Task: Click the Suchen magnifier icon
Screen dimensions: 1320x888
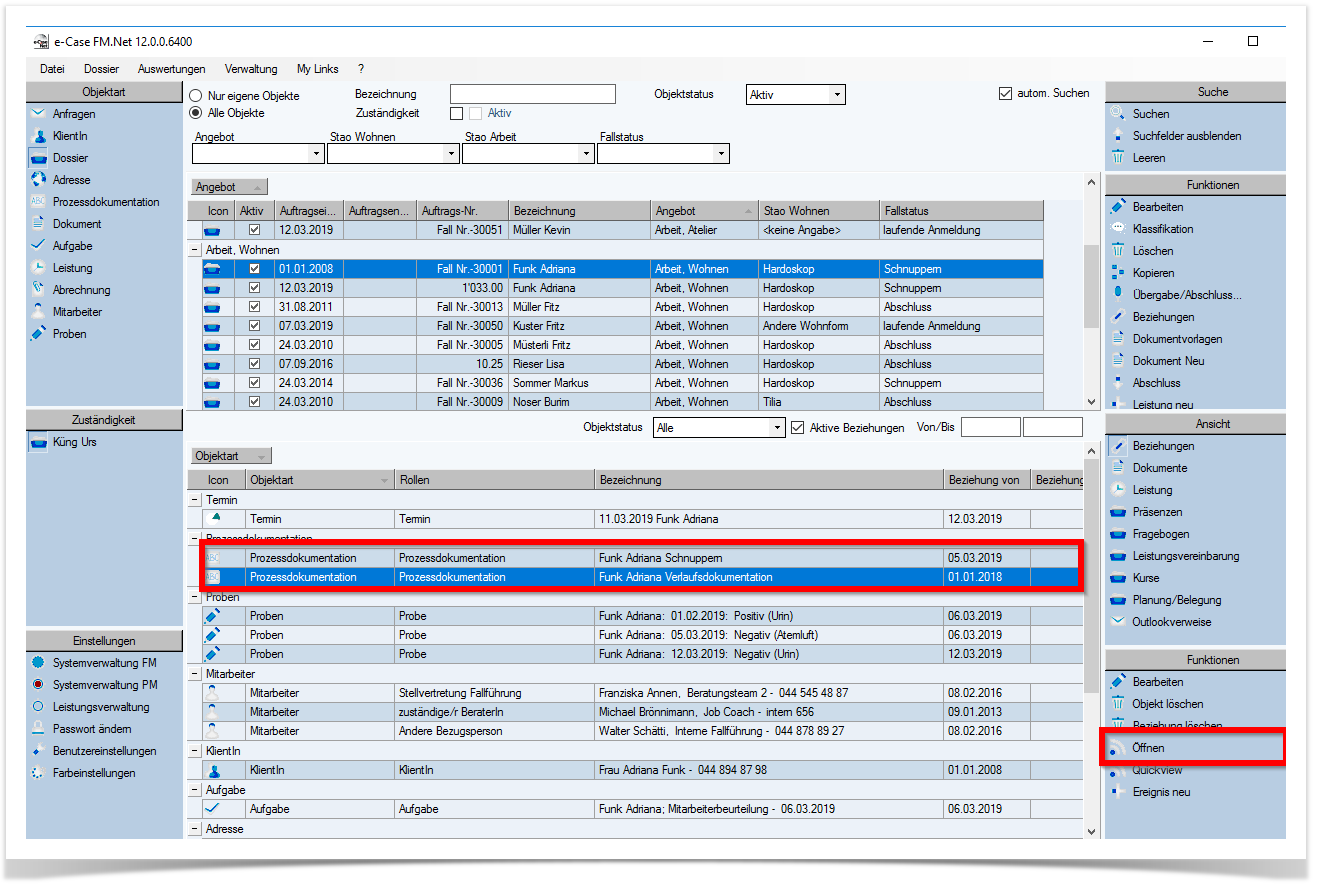Action: click(x=1118, y=114)
